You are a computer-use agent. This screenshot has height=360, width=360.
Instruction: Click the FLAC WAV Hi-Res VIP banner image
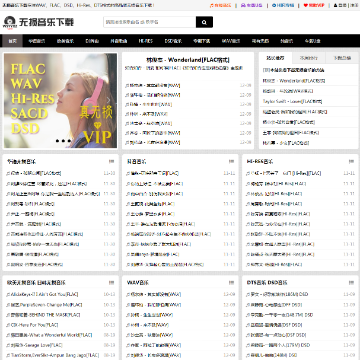point(60,101)
